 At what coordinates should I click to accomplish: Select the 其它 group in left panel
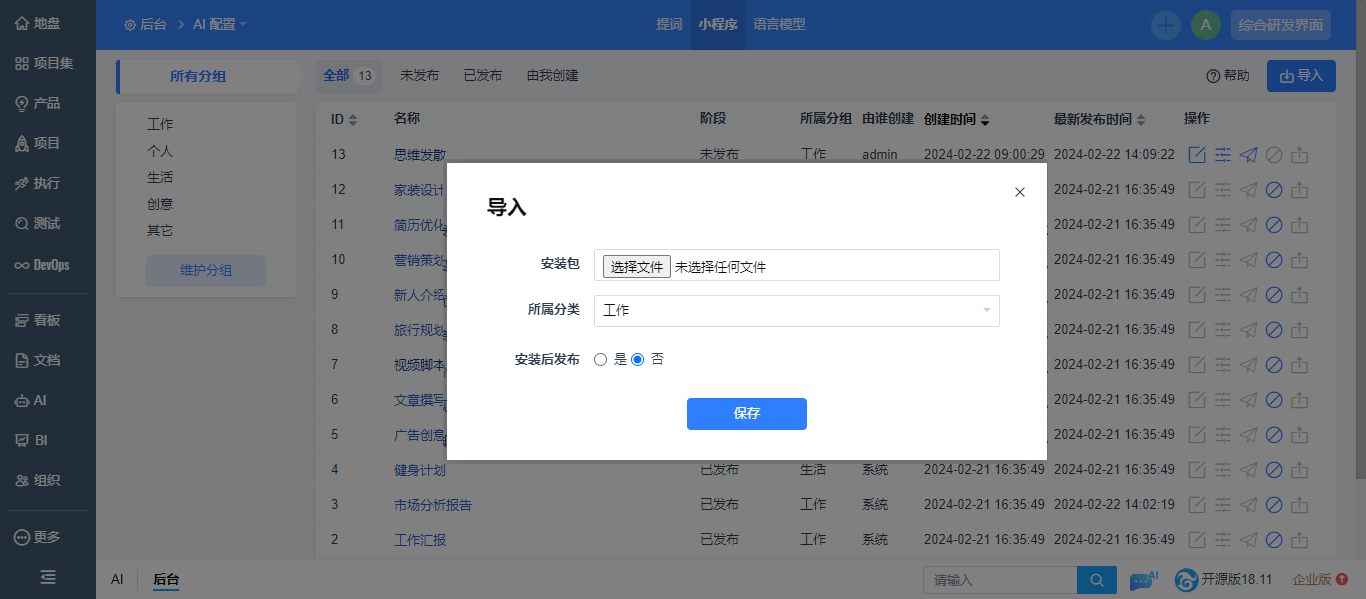(x=160, y=231)
